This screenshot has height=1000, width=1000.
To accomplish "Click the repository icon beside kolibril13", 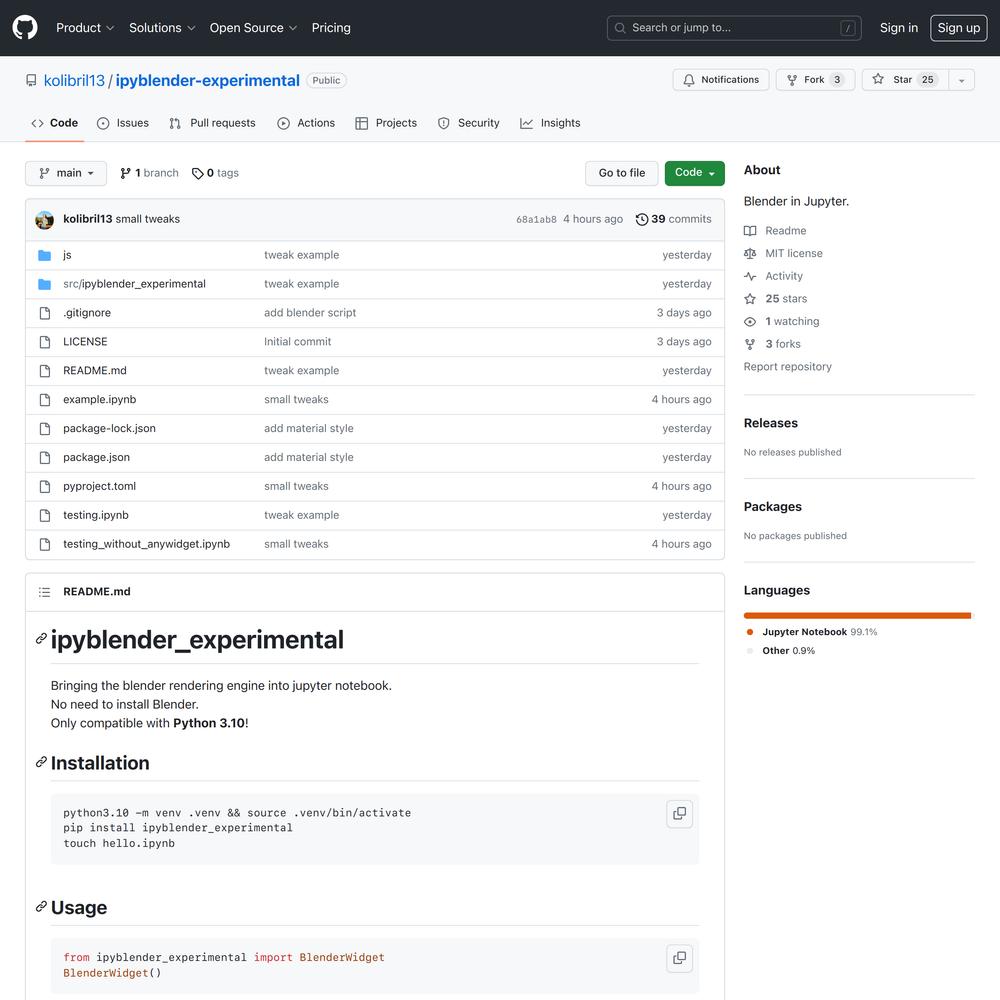I will coord(31,80).
